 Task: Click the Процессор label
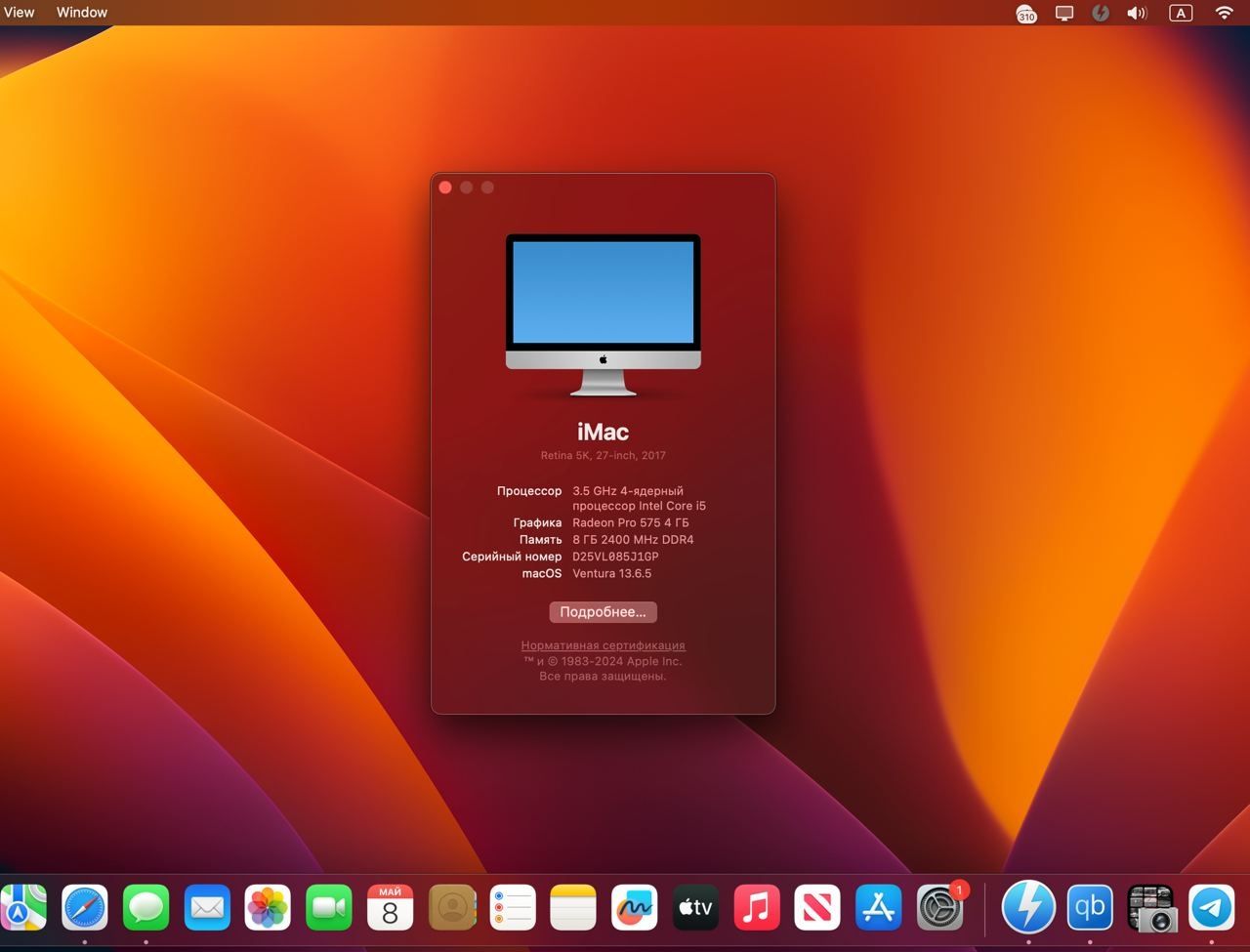(529, 491)
